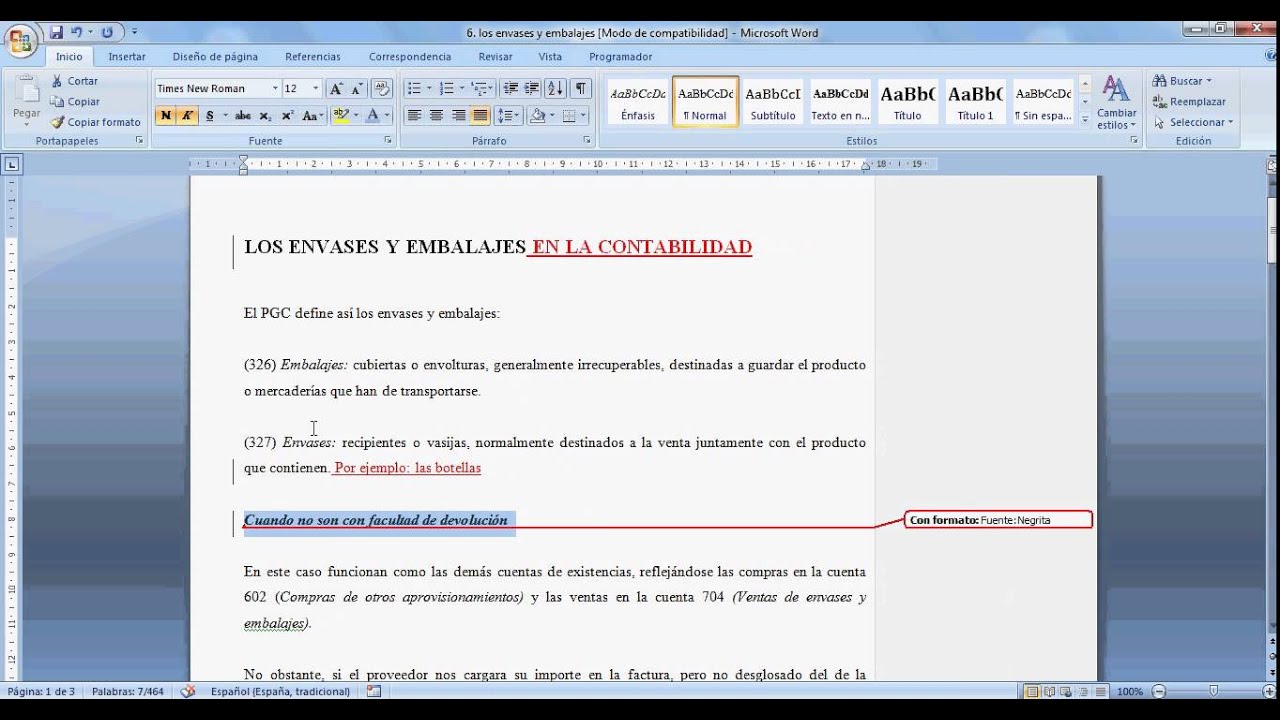Align text to the right
This screenshot has height=720, width=1280.
pyautogui.click(x=458, y=115)
